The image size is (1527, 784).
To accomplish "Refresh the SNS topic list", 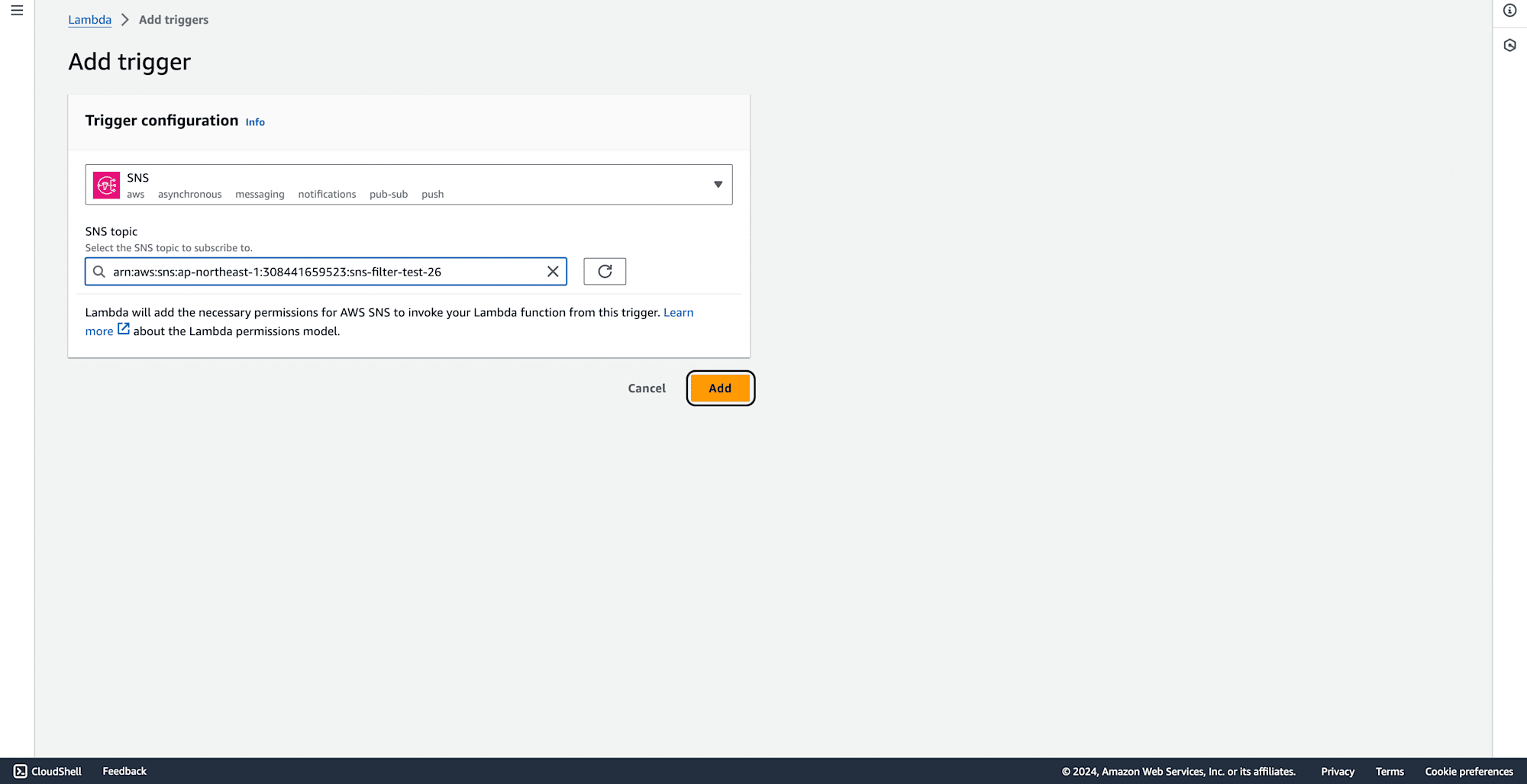I will 605,272.
